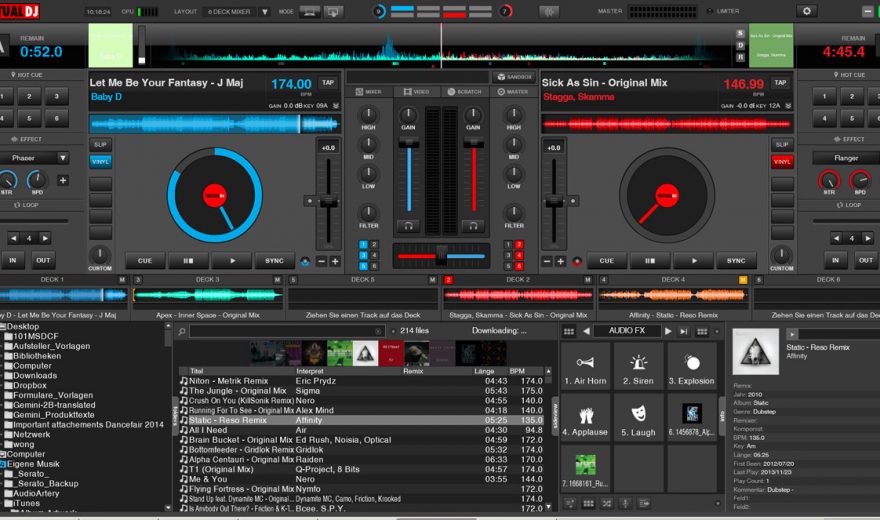Switch to the SCRATCH mixer tab
This screenshot has height=520, width=880.
click(464, 92)
